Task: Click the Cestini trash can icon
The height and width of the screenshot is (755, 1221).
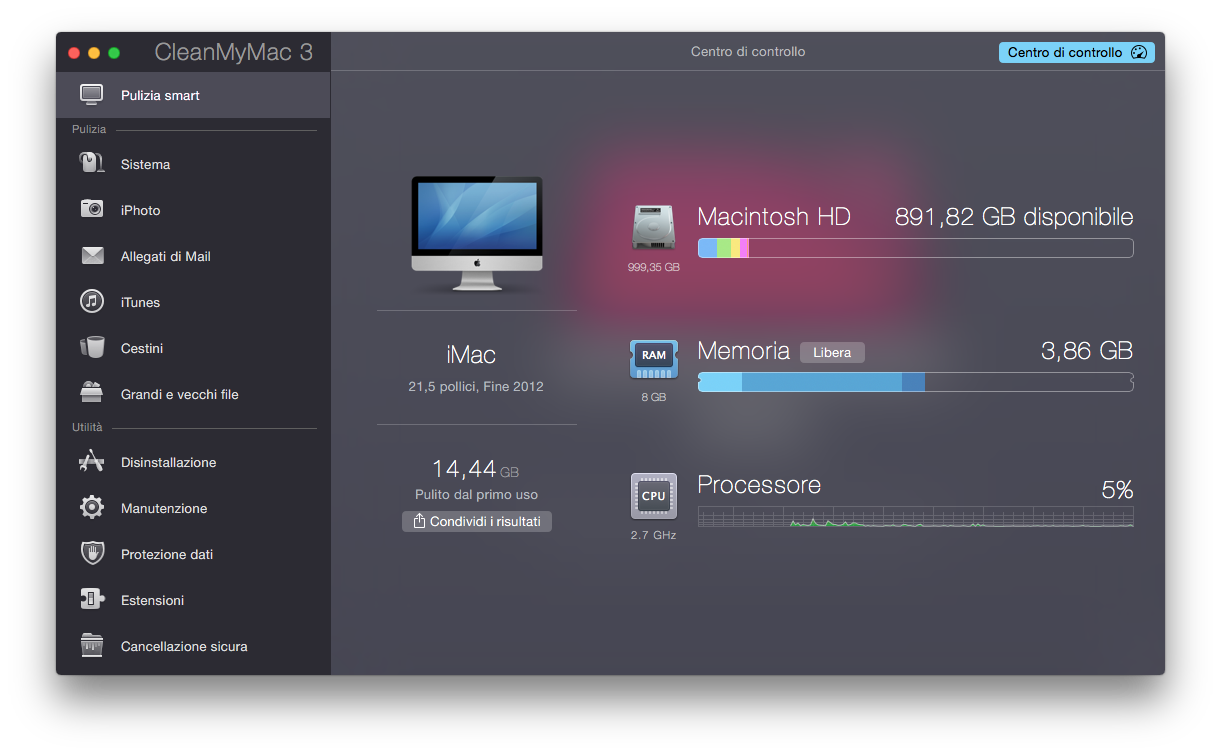Action: click(x=92, y=348)
